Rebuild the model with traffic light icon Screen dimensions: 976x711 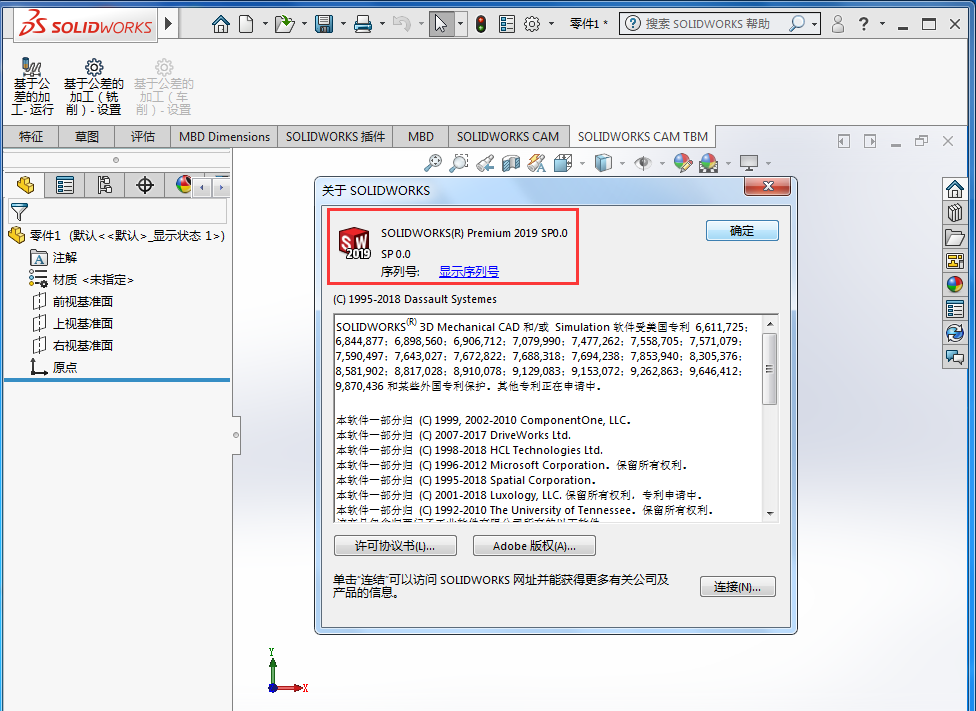[481, 24]
